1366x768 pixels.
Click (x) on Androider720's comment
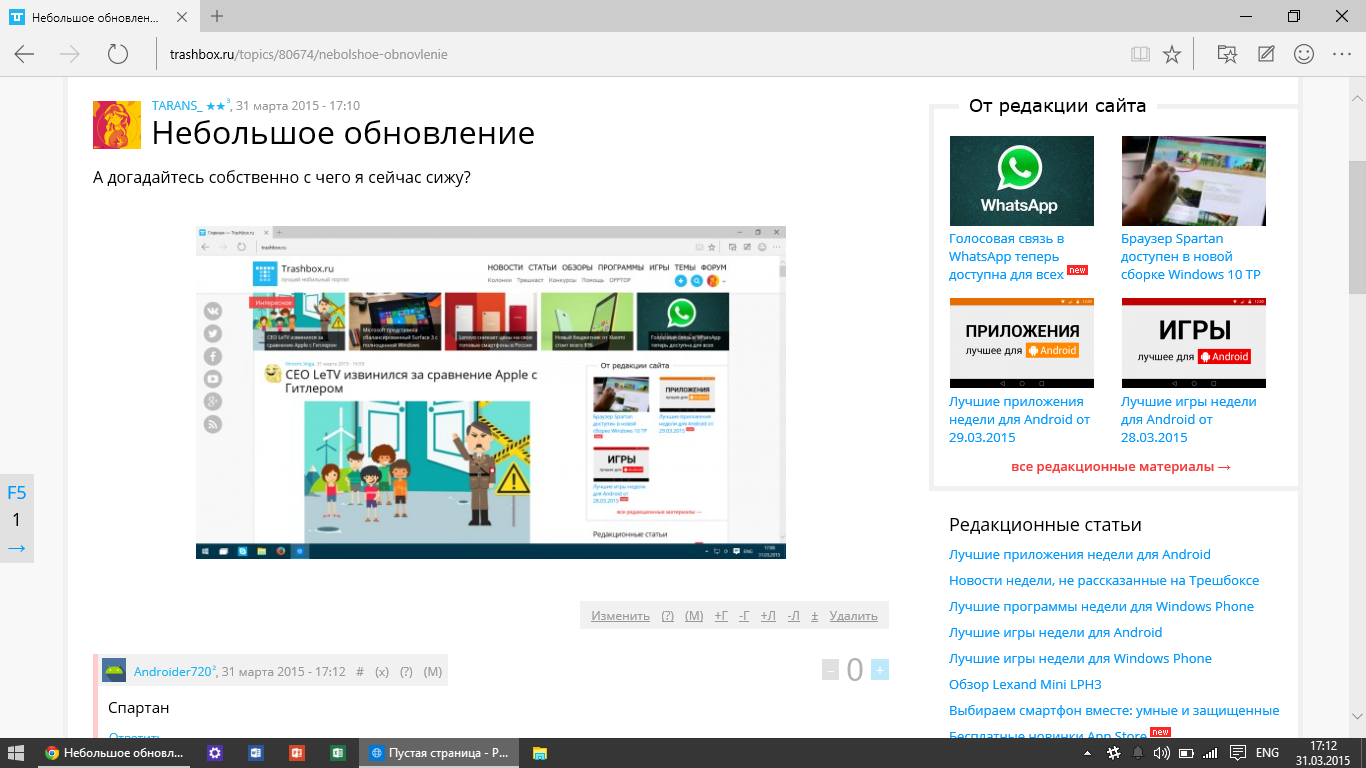tap(382, 672)
